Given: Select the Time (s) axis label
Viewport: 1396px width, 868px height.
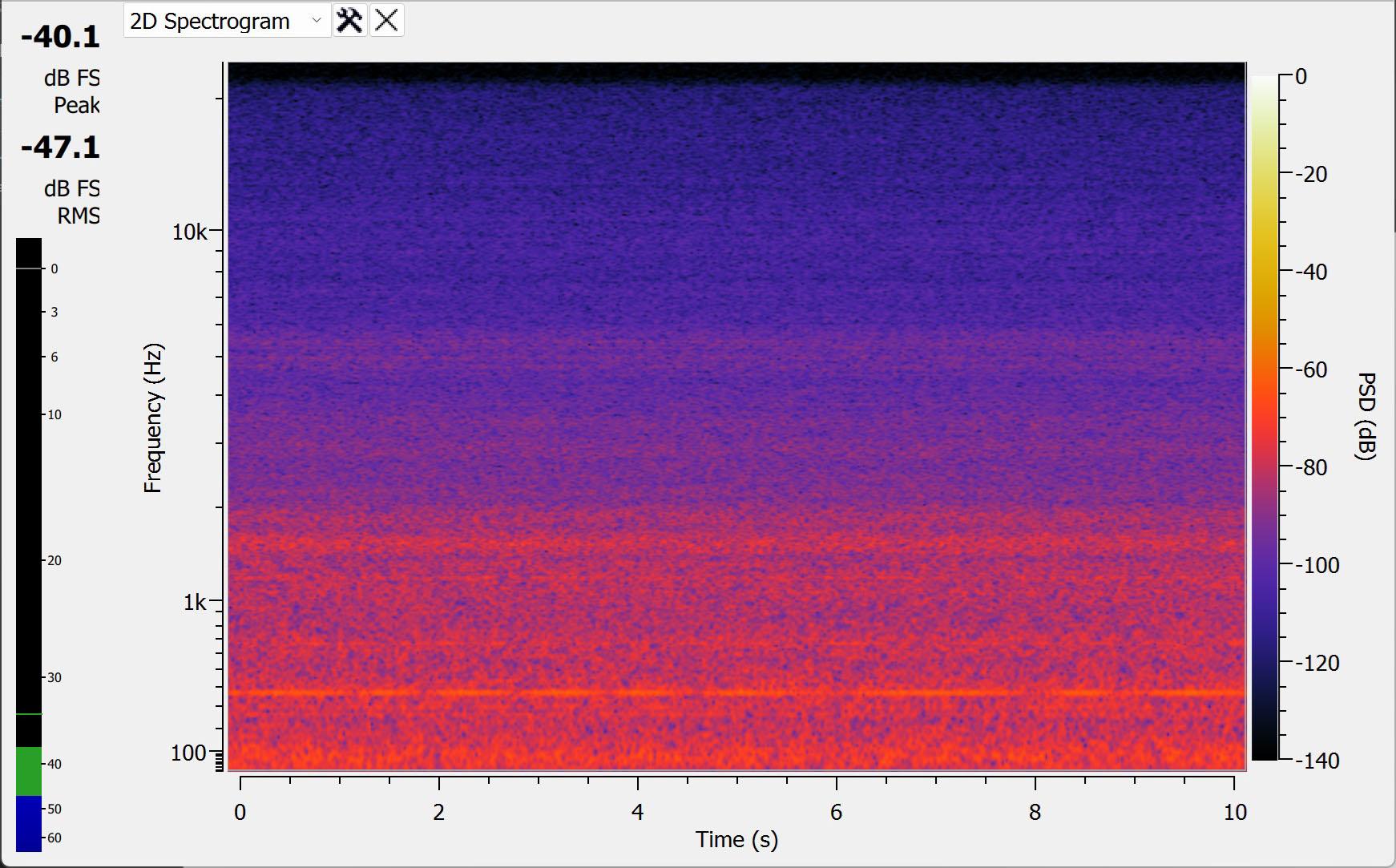Looking at the screenshot, I should tap(736, 839).
